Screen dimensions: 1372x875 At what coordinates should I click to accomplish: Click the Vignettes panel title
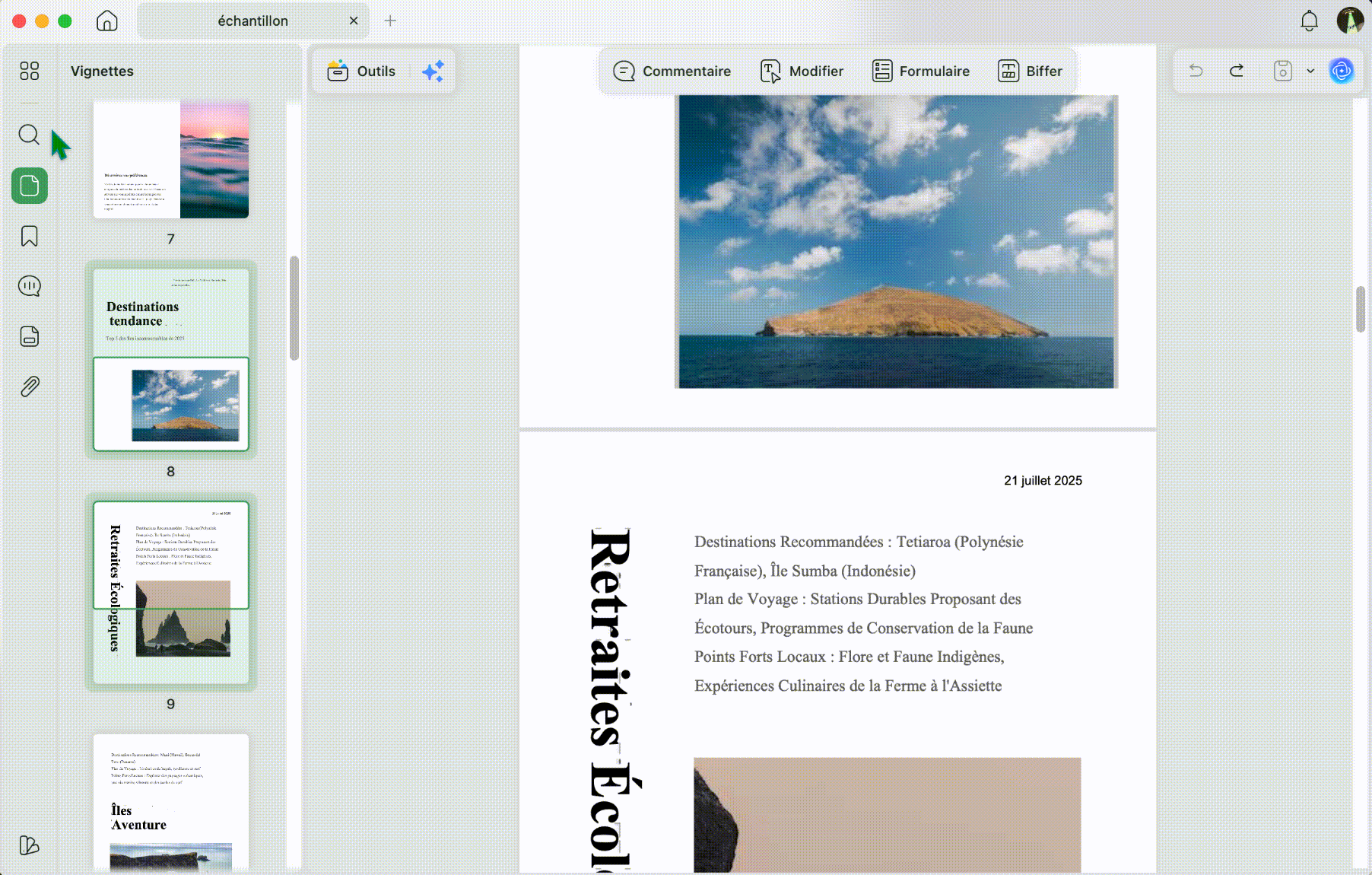[102, 71]
